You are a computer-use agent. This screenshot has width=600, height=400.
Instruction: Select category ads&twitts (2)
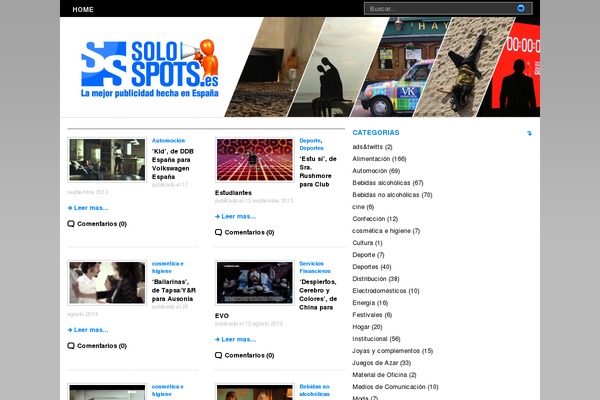click(372, 147)
